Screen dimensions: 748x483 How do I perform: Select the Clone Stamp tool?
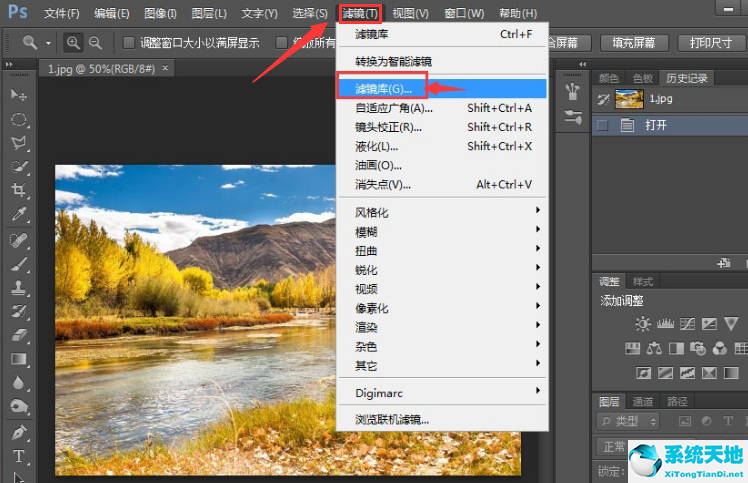click(19, 287)
